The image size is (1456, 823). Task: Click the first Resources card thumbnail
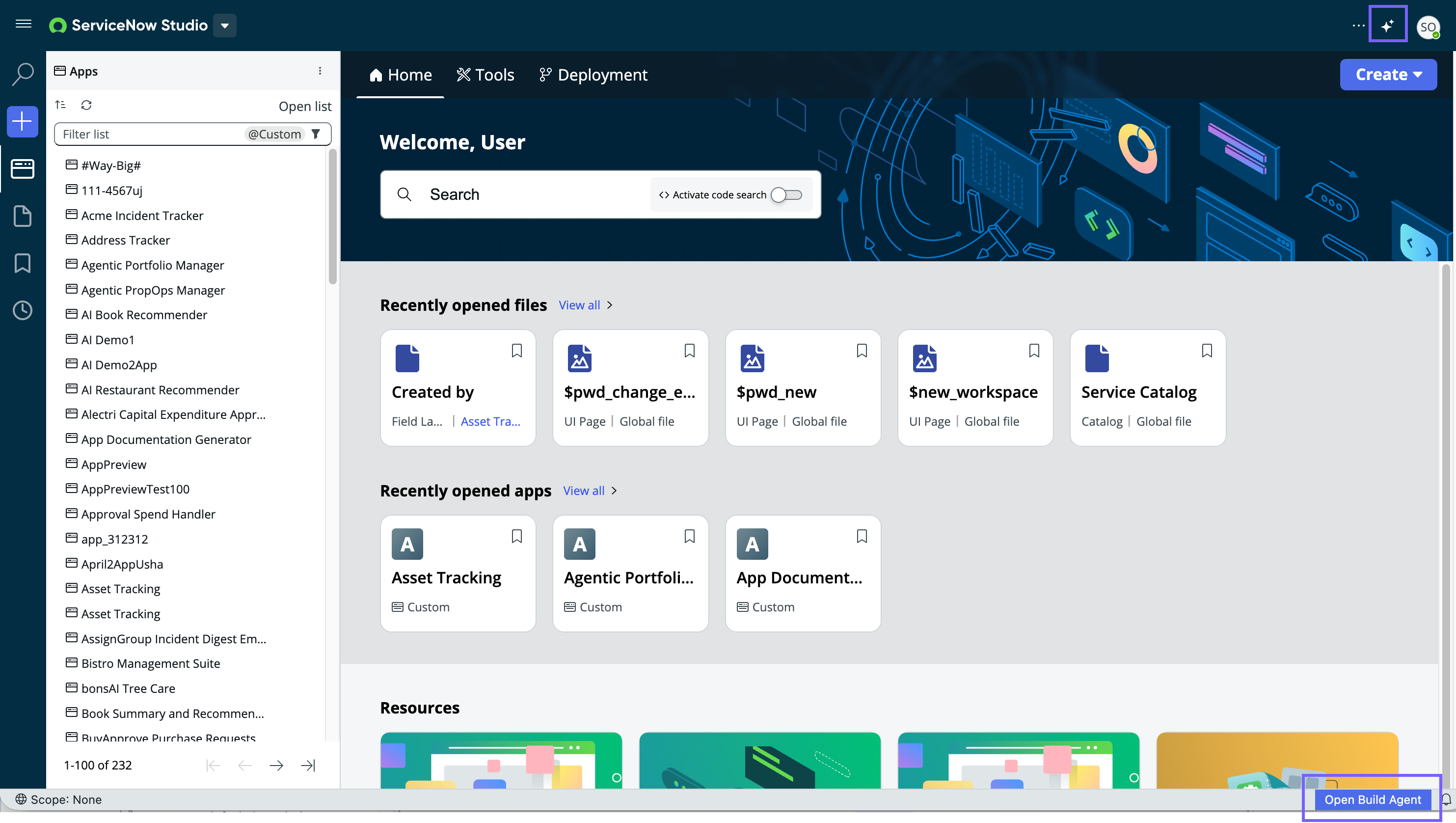click(501, 760)
